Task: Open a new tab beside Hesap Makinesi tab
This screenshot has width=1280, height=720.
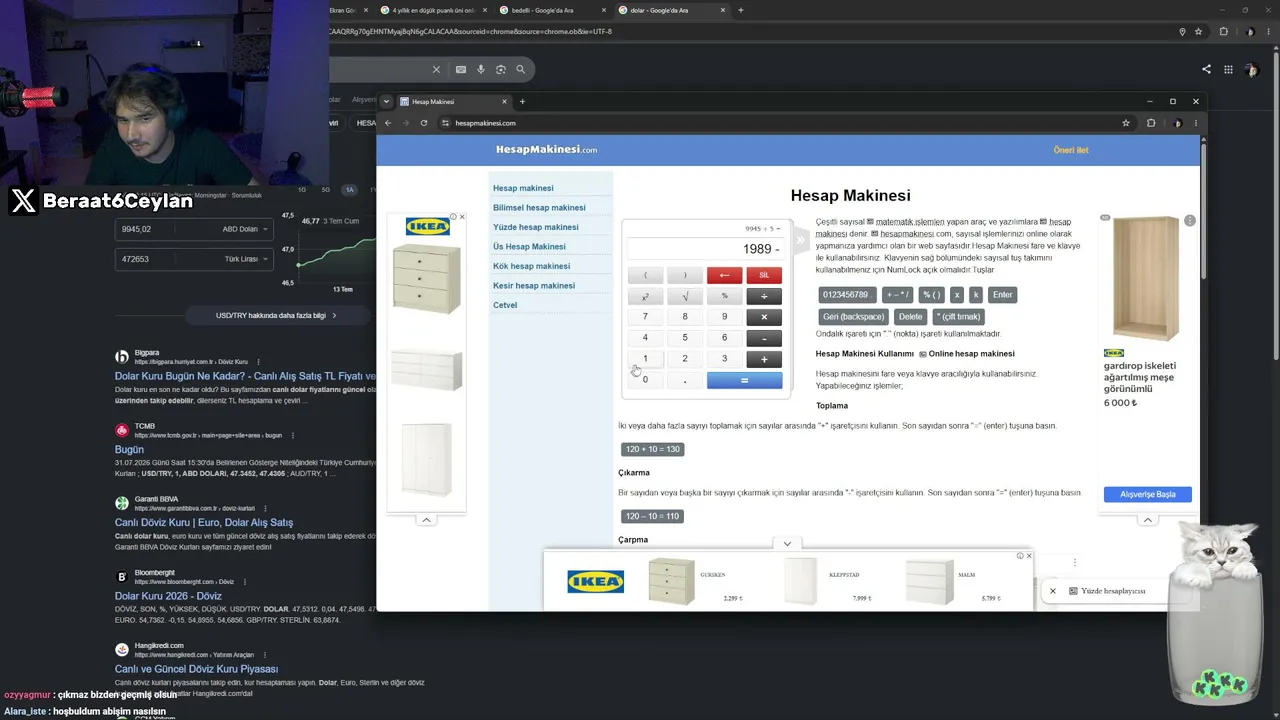Action: (x=522, y=101)
